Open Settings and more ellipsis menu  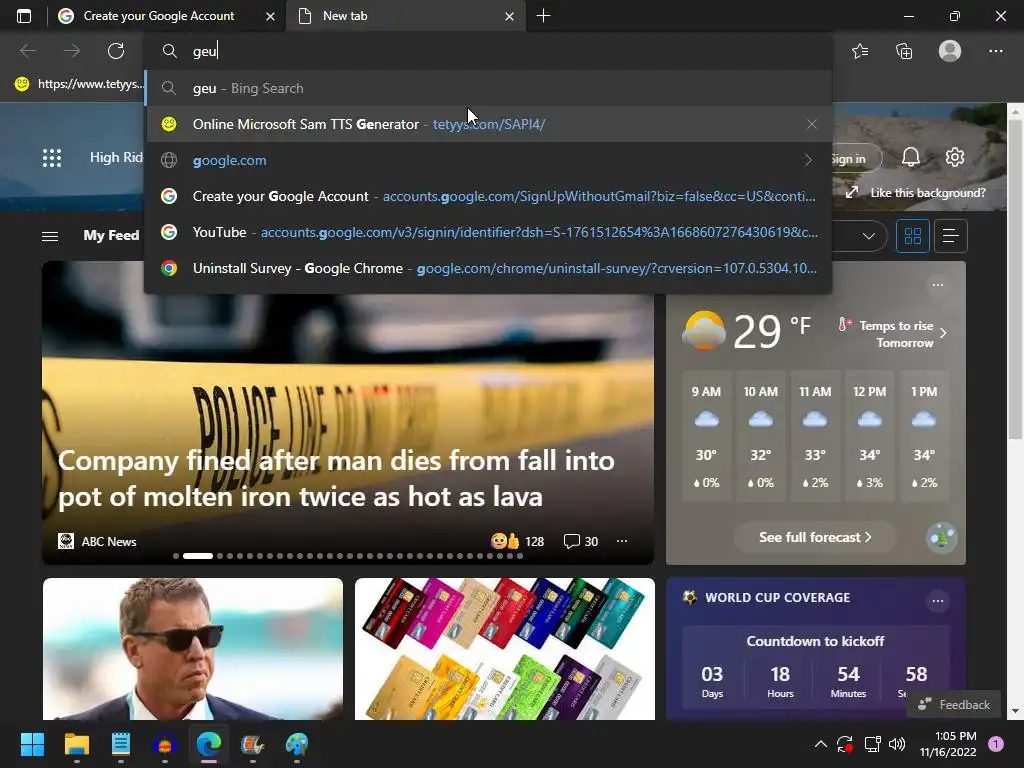point(995,51)
